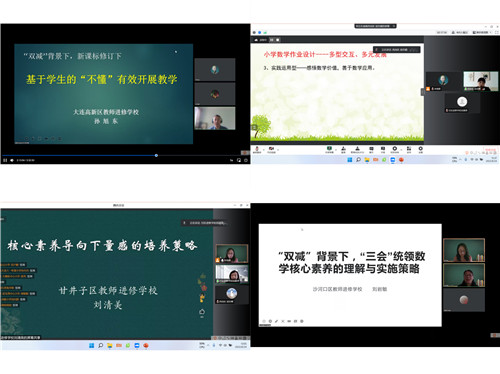Expand camera options arrow
The height and width of the screenshot is (374, 500).
click(x=278, y=150)
